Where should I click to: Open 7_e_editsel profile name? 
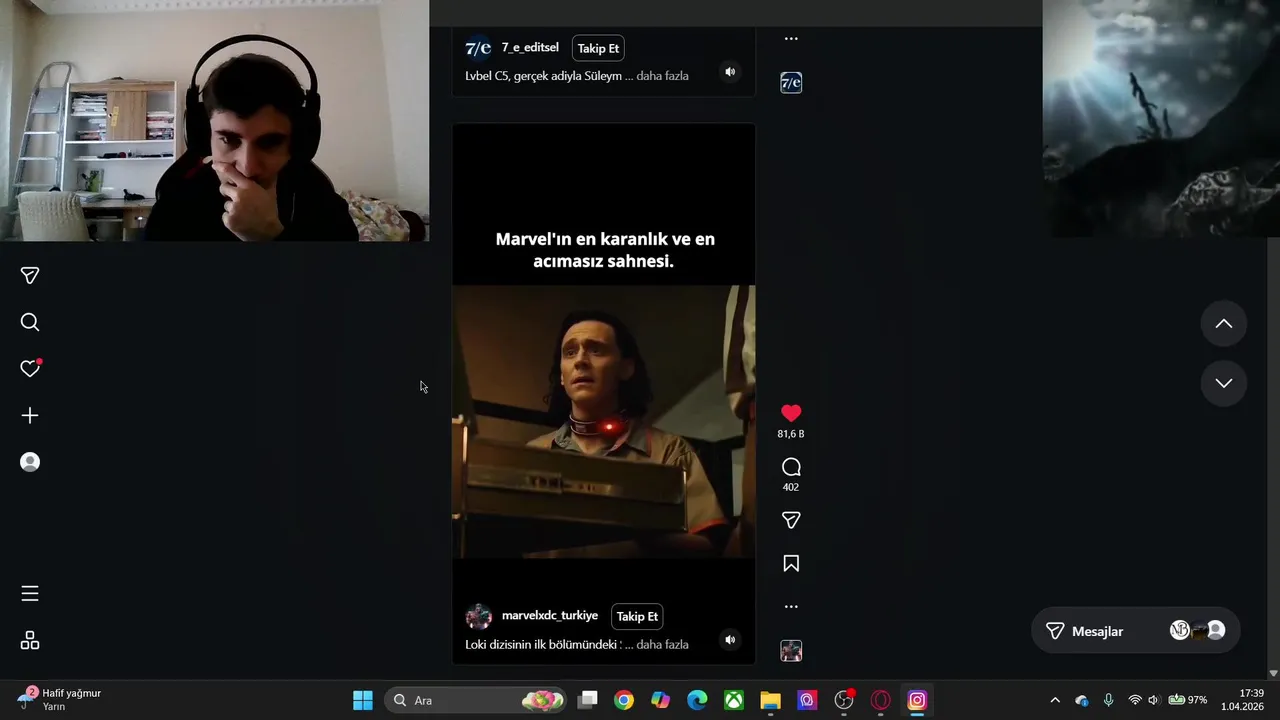530,48
